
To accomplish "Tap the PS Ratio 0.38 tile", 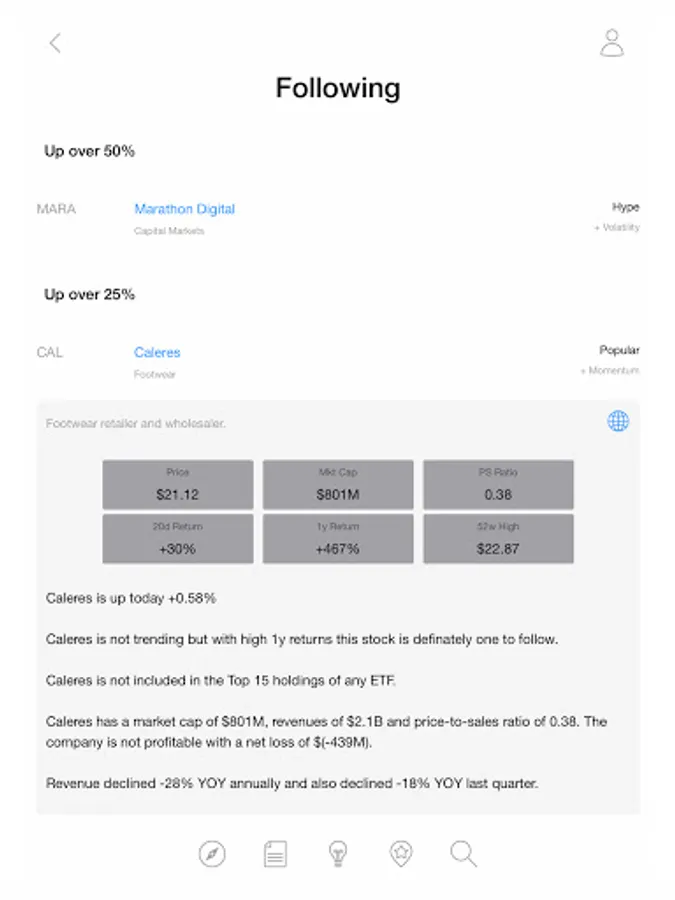I will pyautogui.click(x=498, y=485).
